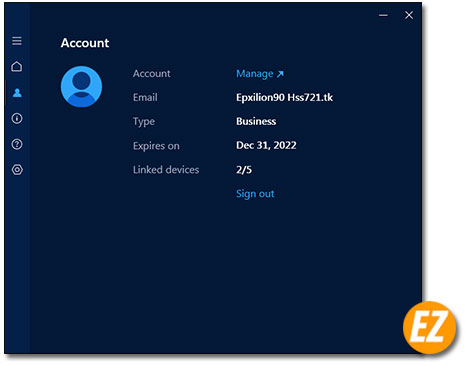Image resolution: width=468 pixels, height=366 pixels.
Task: Click the Email field label
Action: click(x=145, y=97)
